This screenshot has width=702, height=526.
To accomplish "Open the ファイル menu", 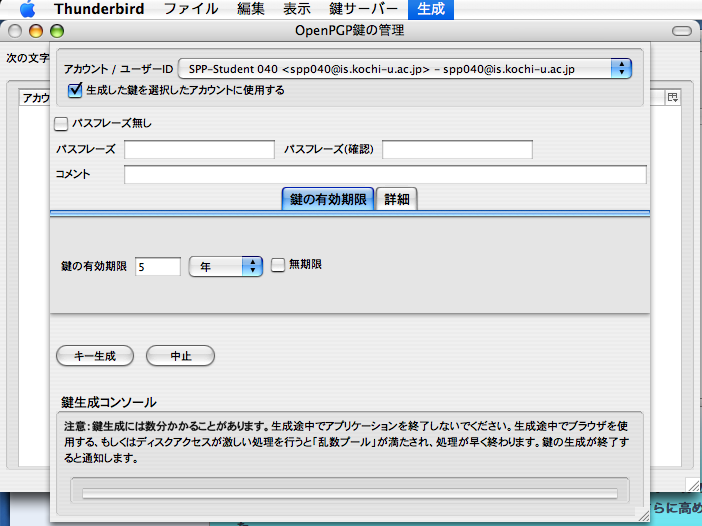I will [x=191, y=9].
